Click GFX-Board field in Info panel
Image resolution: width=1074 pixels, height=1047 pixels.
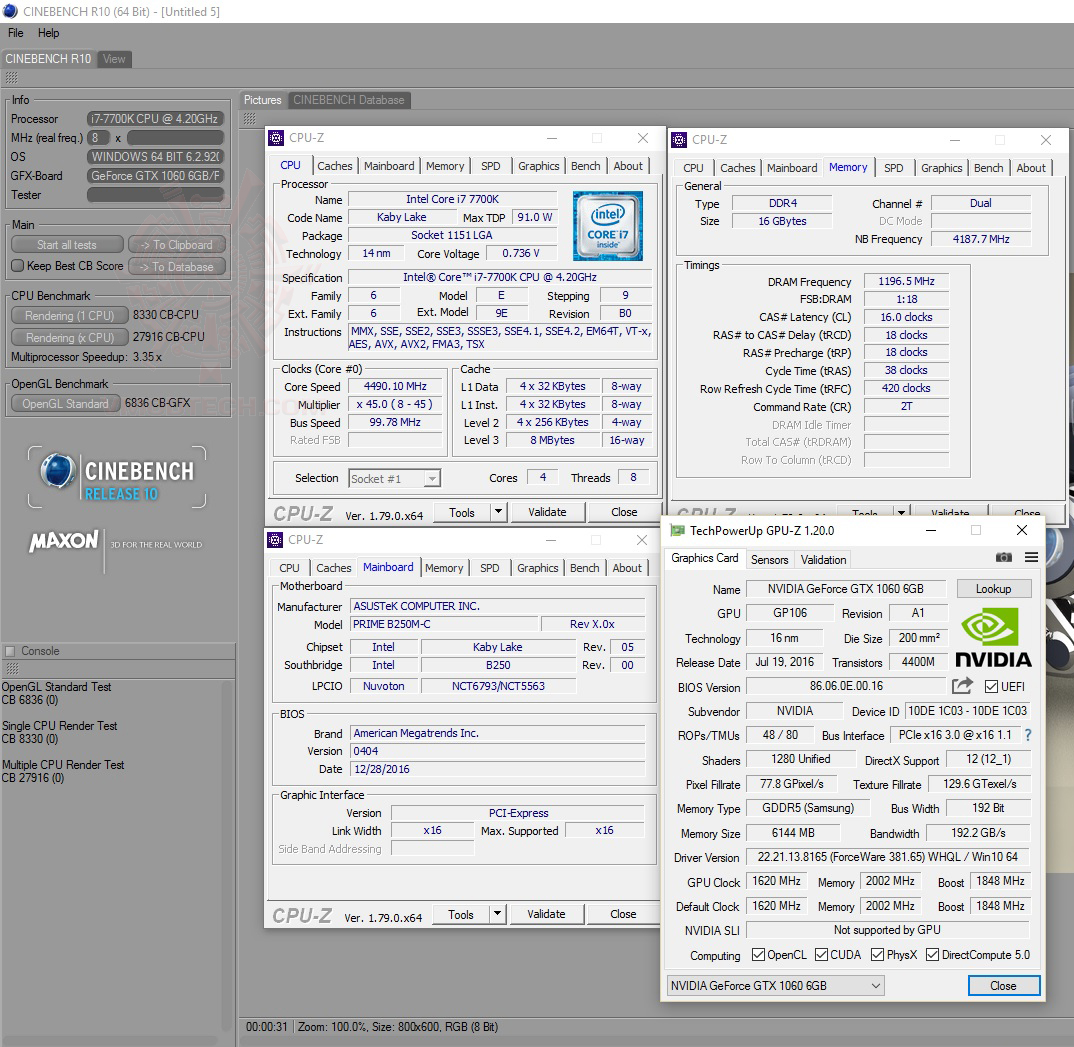pos(155,176)
